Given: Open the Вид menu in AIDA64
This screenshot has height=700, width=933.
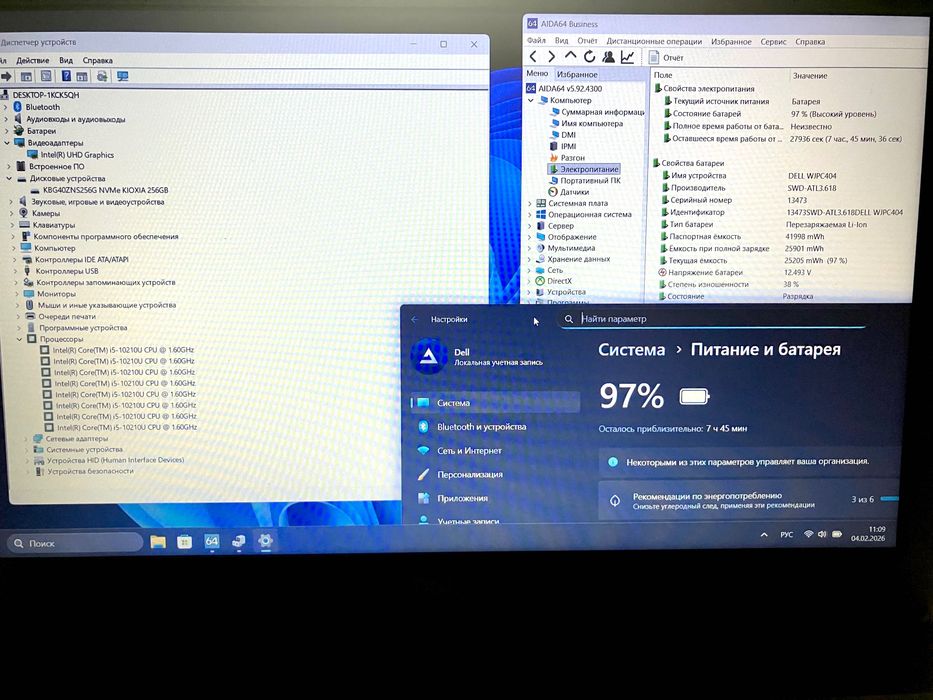Looking at the screenshot, I should 561,40.
